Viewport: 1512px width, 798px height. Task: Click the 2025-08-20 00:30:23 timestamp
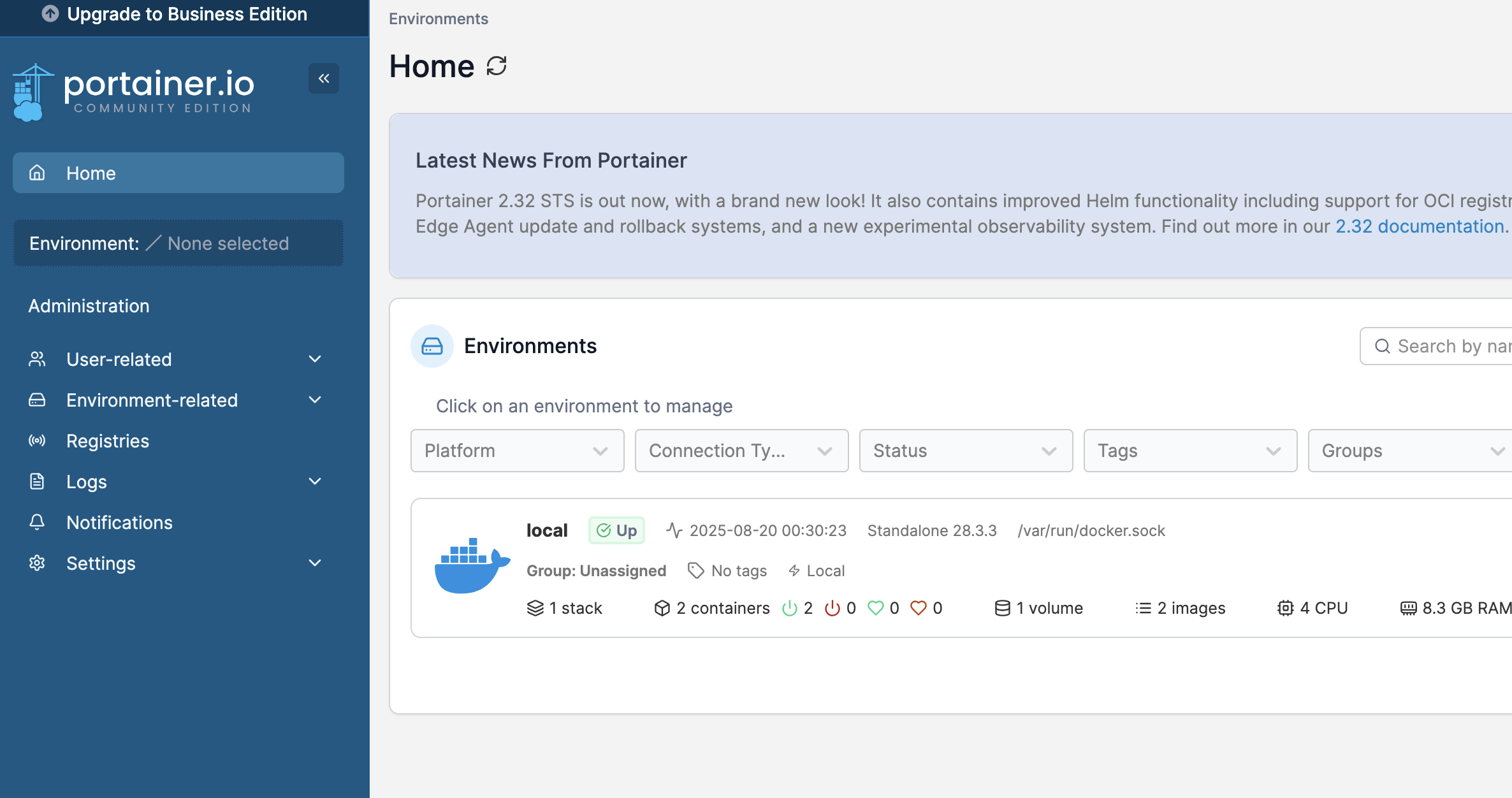[x=768, y=530]
